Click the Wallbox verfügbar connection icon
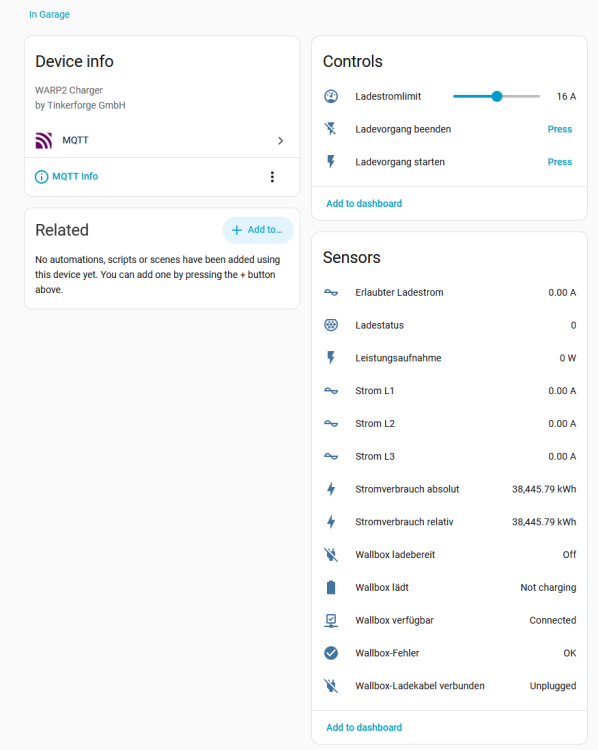Image resolution: width=598 pixels, height=750 pixels. 331,620
